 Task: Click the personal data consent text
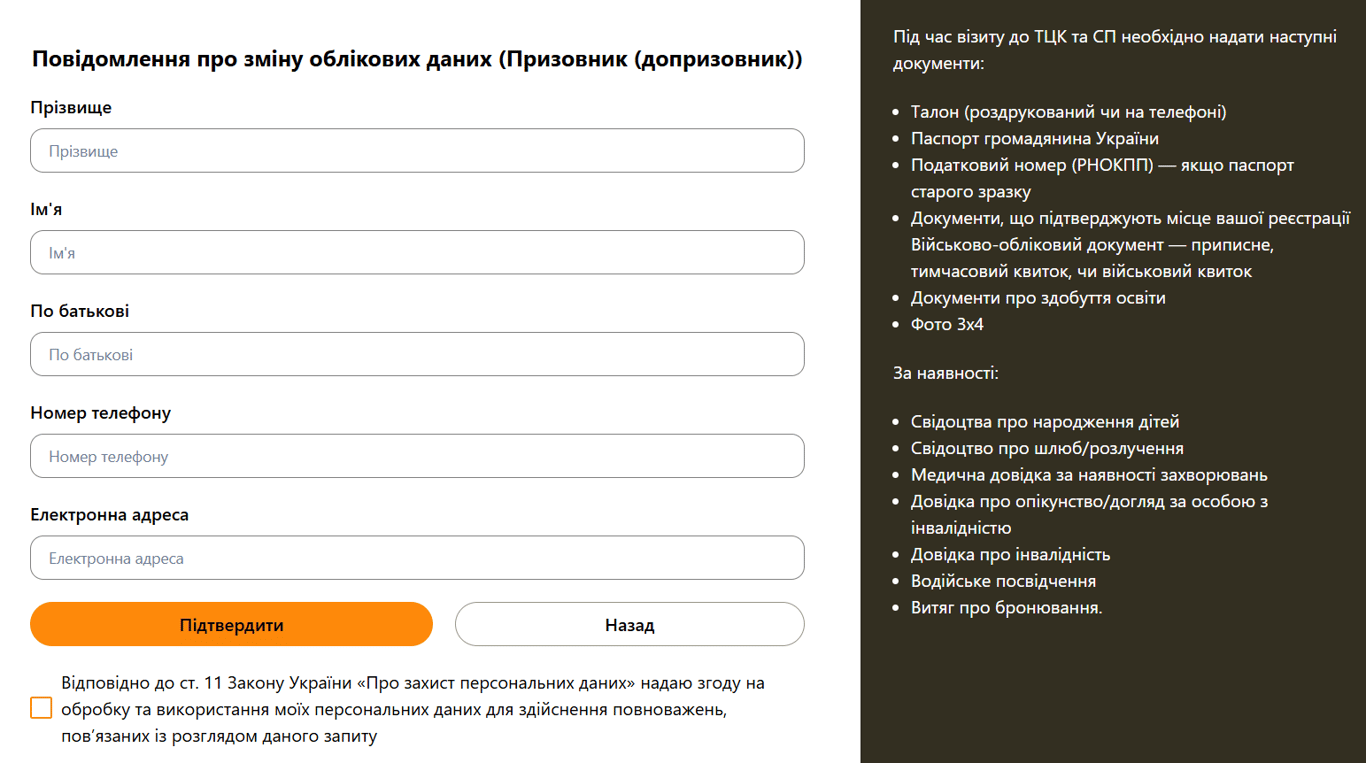click(x=412, y=710)
